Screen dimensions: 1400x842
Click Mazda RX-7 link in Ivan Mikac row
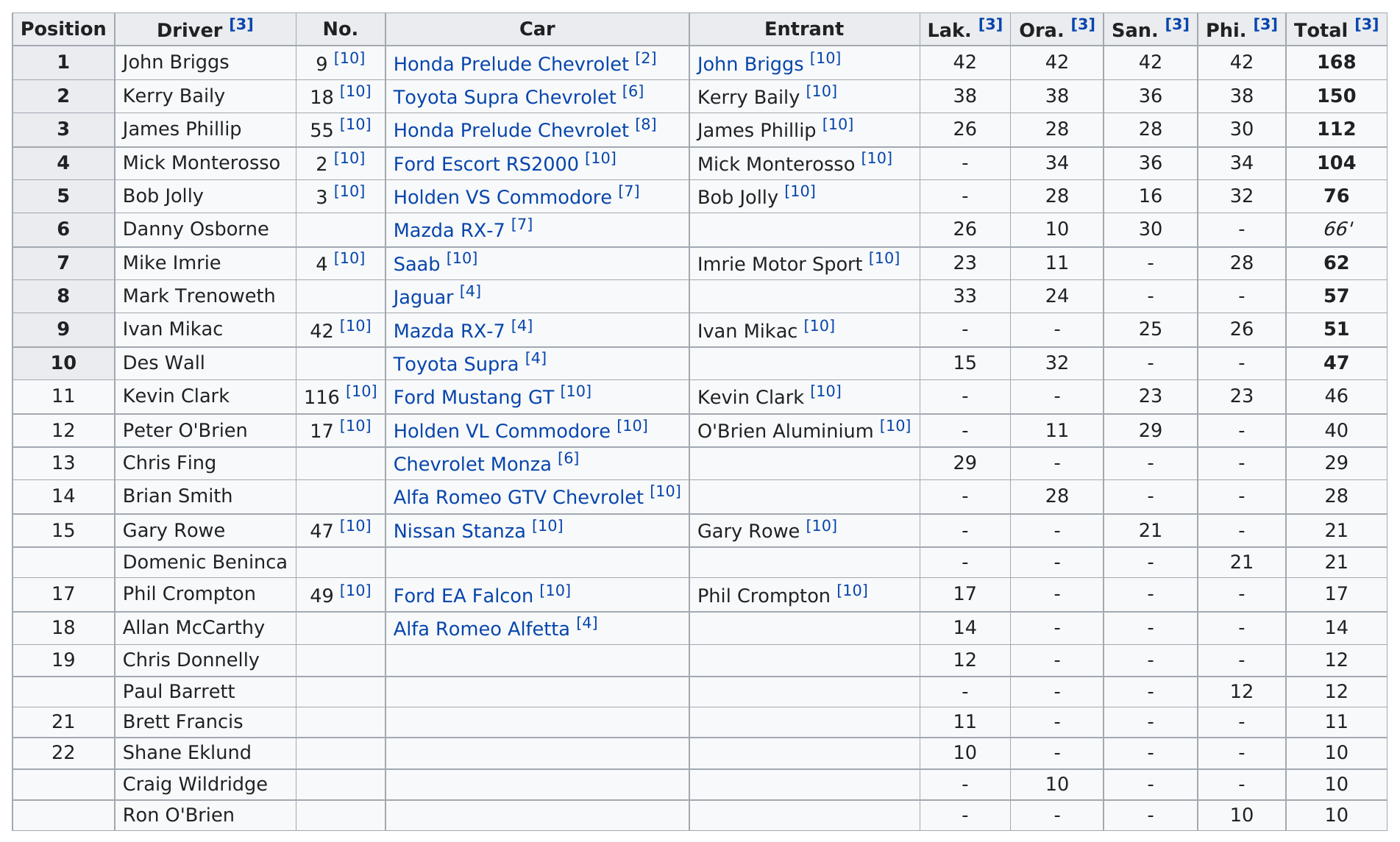[449, 331]
